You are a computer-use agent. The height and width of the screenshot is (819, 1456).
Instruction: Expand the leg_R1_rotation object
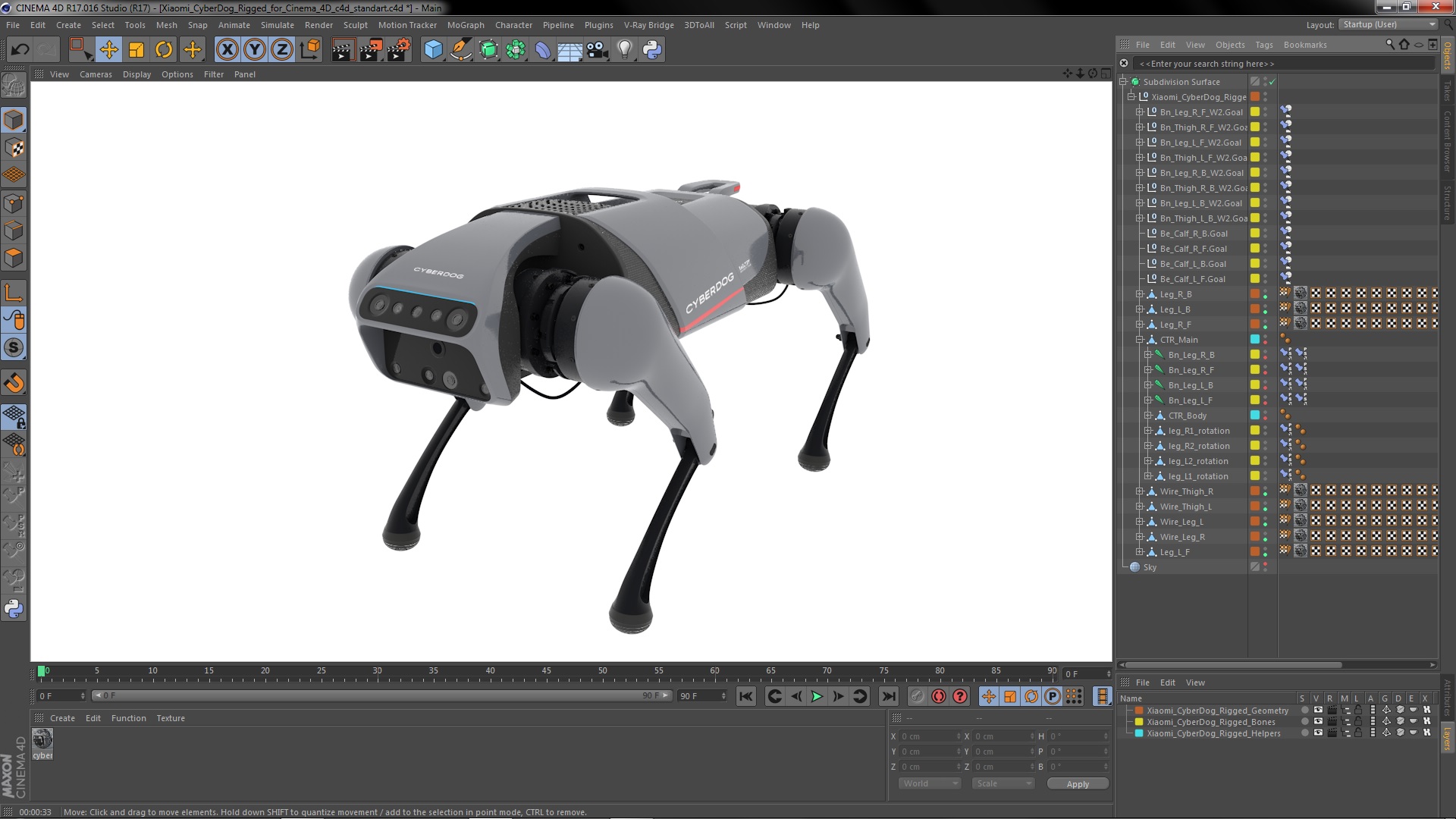click(1147, 431)
